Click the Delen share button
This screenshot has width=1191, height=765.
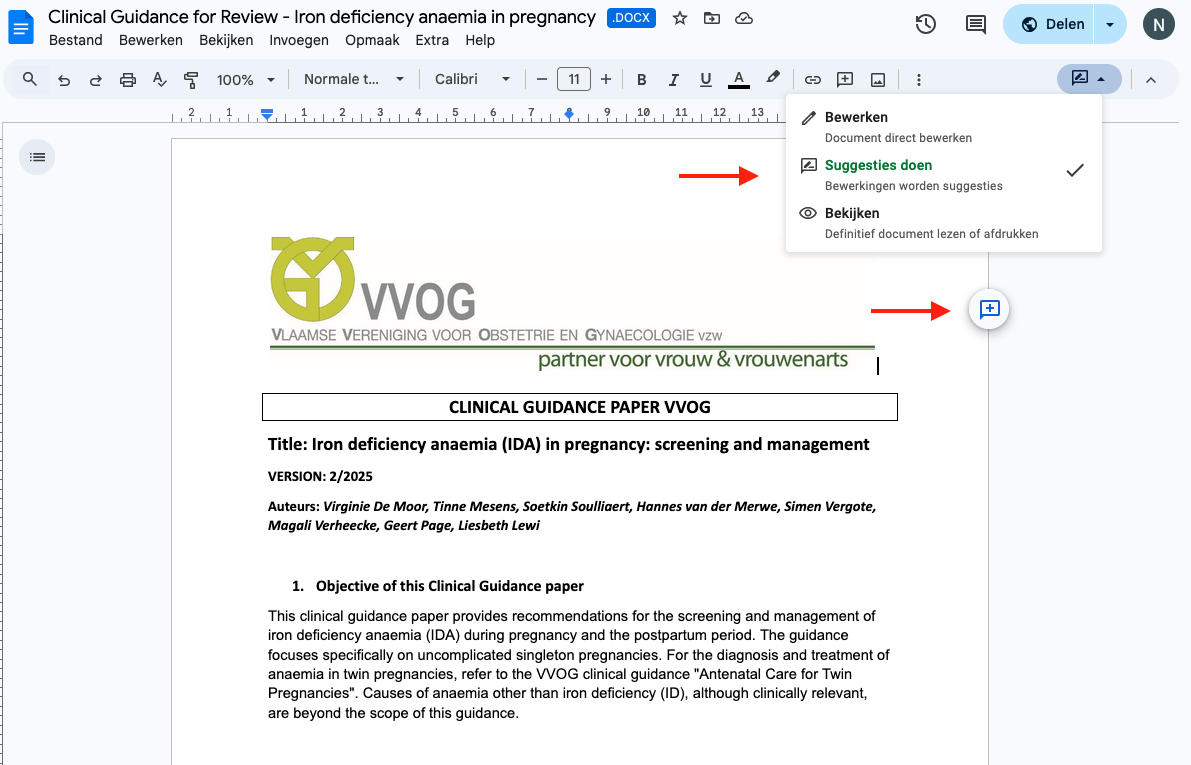click(x=1049, y=24)
